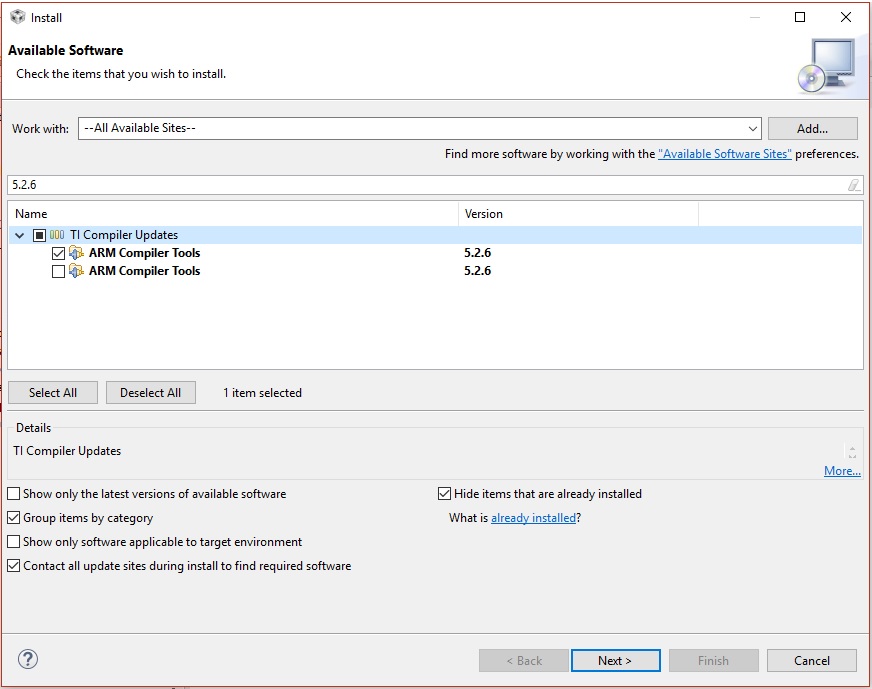Check the second ARM Compiler Tools checkbox
872x689 pixels.
click(58, 271)
